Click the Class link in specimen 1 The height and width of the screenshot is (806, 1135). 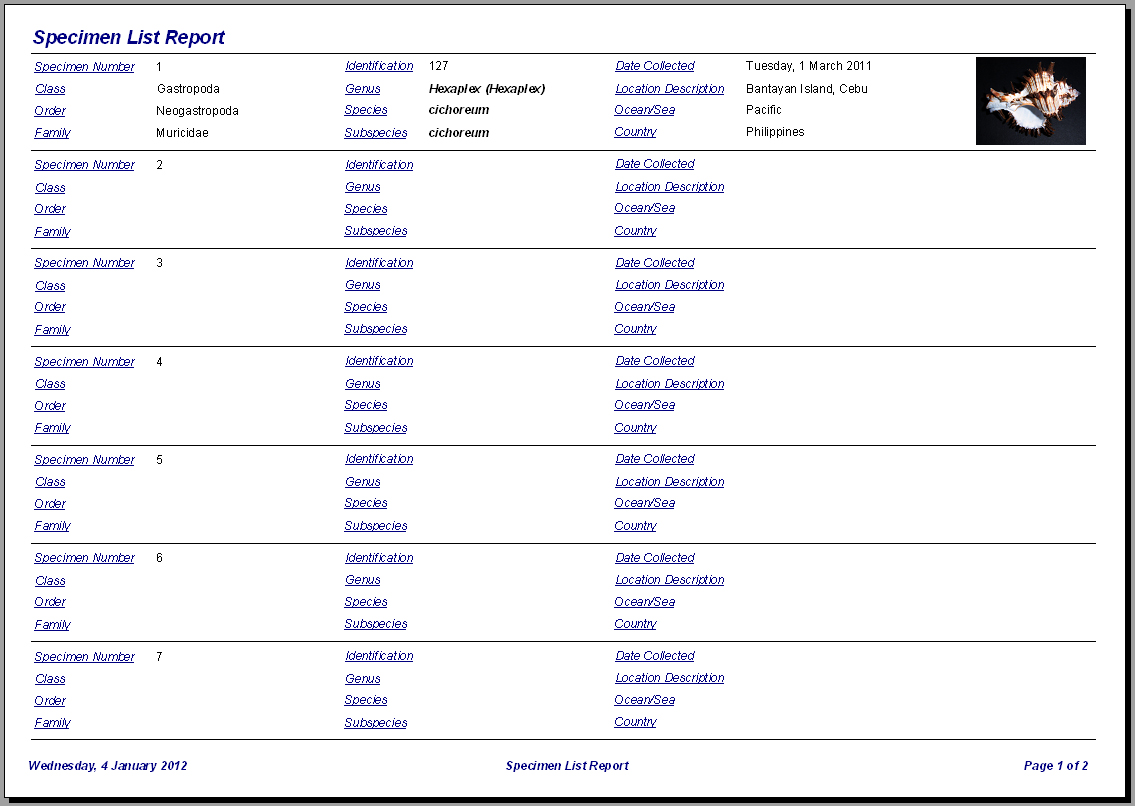click(x=50, y=89)
